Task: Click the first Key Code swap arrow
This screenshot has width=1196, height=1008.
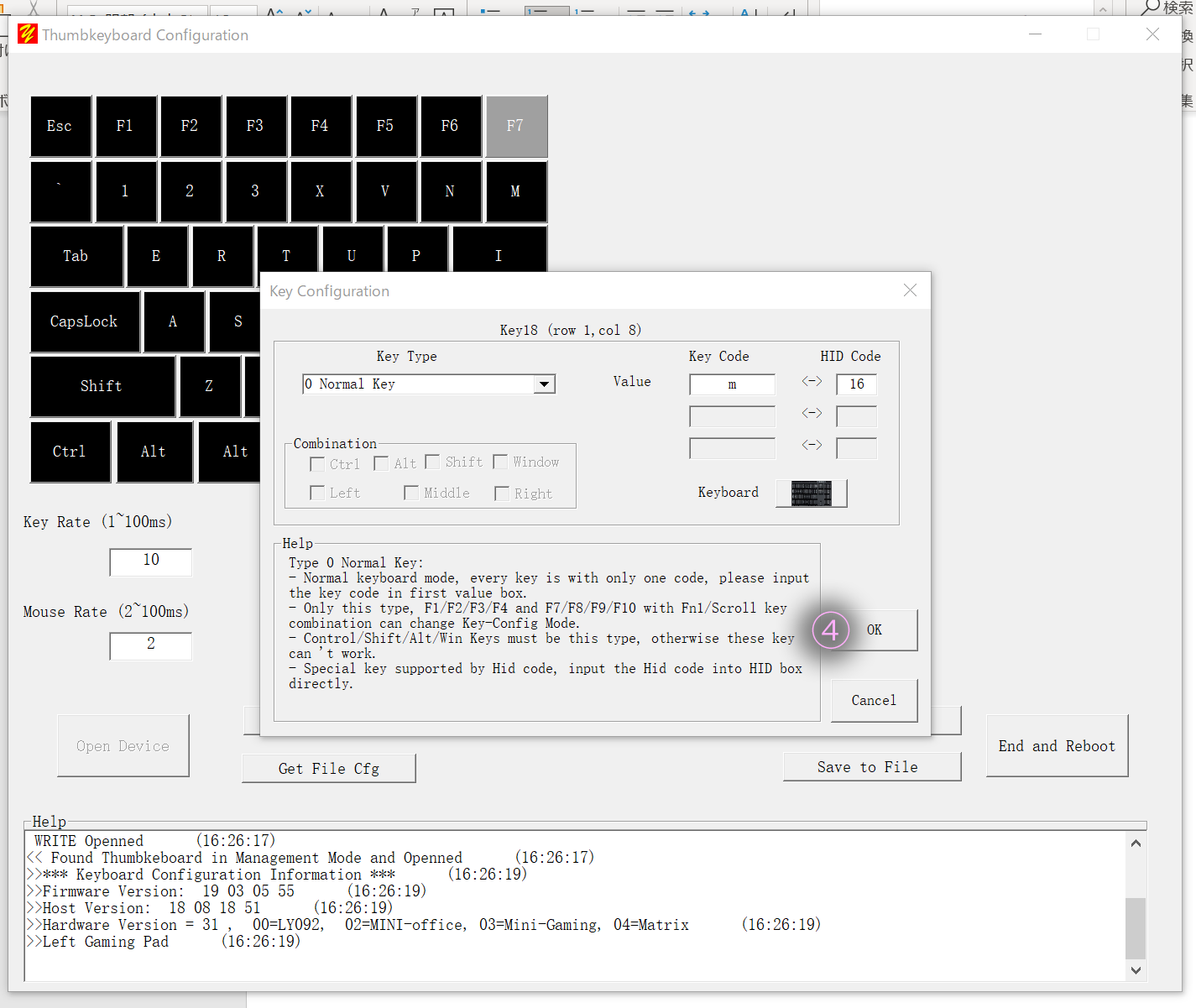Action: [x=812, y=382]
